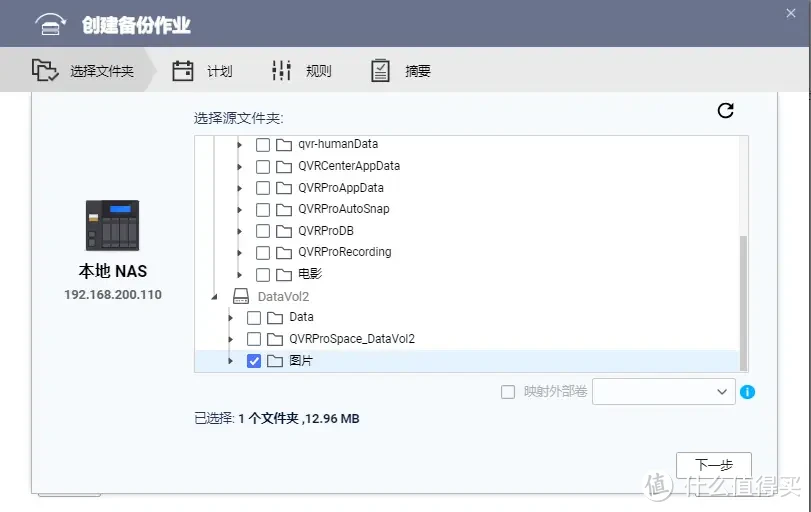Click the 选择文件夹 step icon
Image resolution: width=811 pixels, height=512 pixels.
click(x=45, y=70)
